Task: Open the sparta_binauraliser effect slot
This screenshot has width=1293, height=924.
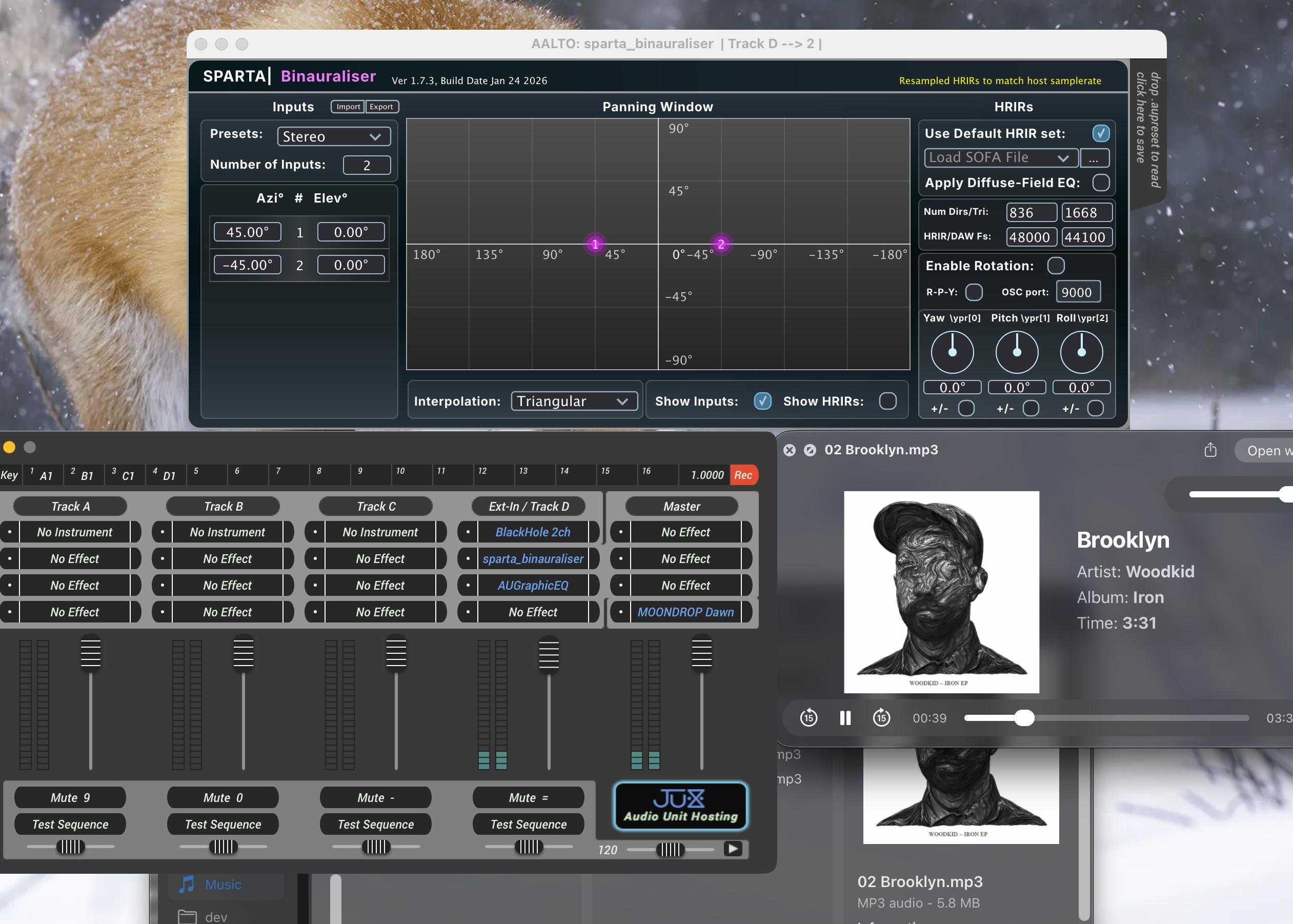Action: click(x=533, y=559)
